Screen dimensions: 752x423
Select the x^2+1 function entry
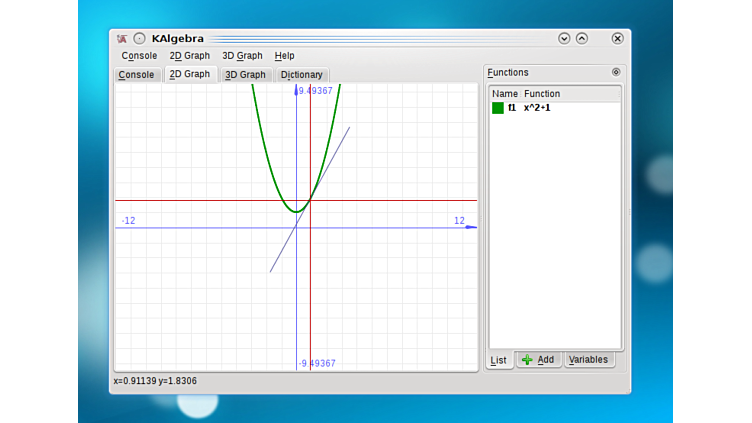[537, 108]
